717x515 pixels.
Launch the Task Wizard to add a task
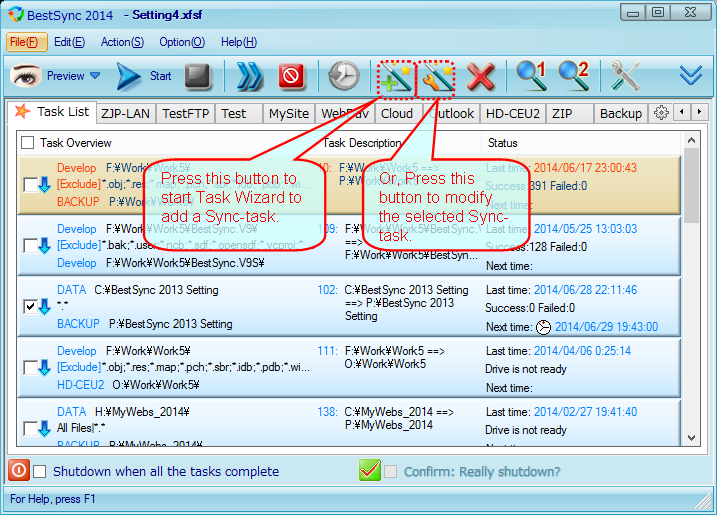click(x=396, y=79)
